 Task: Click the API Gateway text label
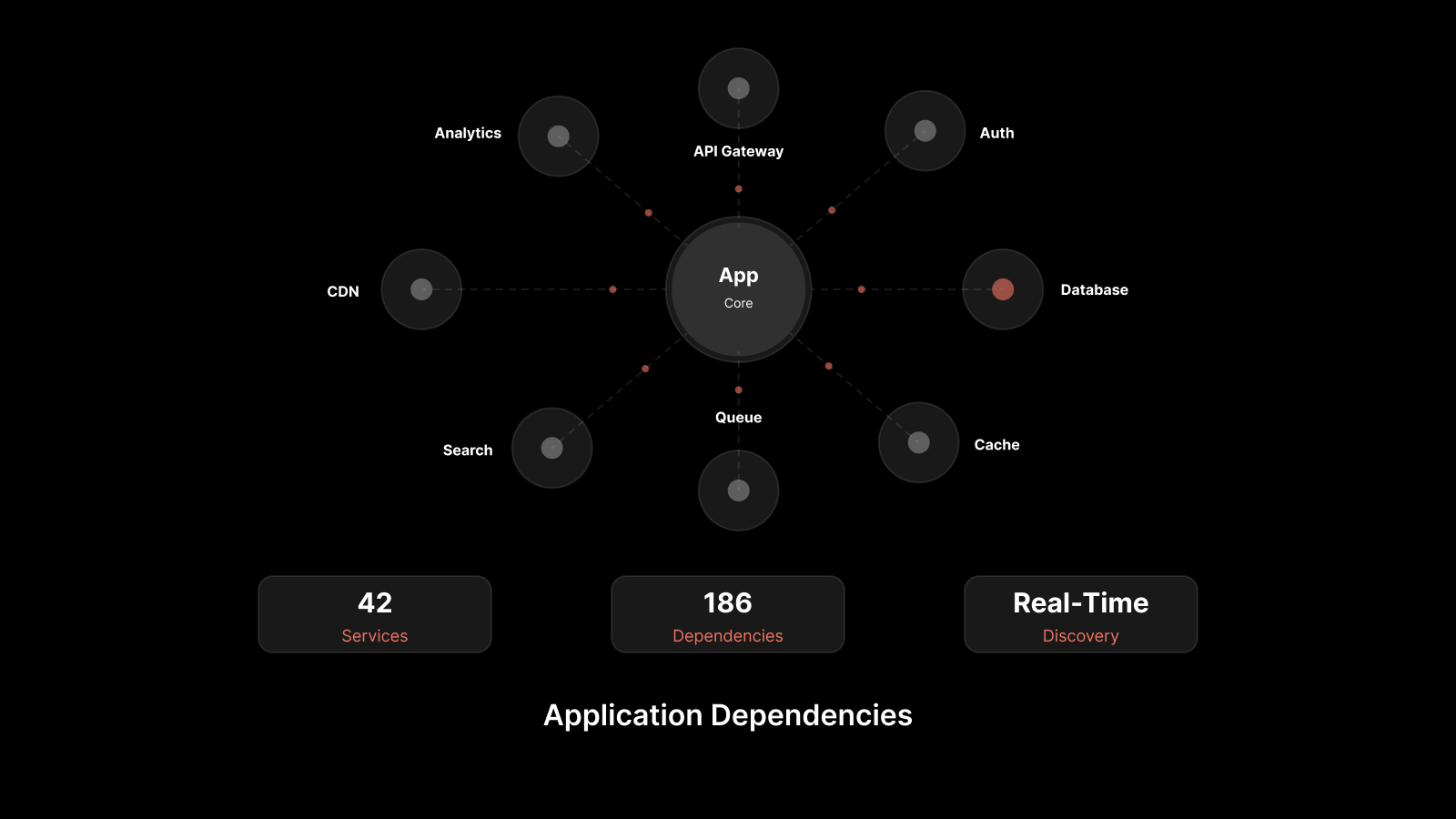click(738, 151)
